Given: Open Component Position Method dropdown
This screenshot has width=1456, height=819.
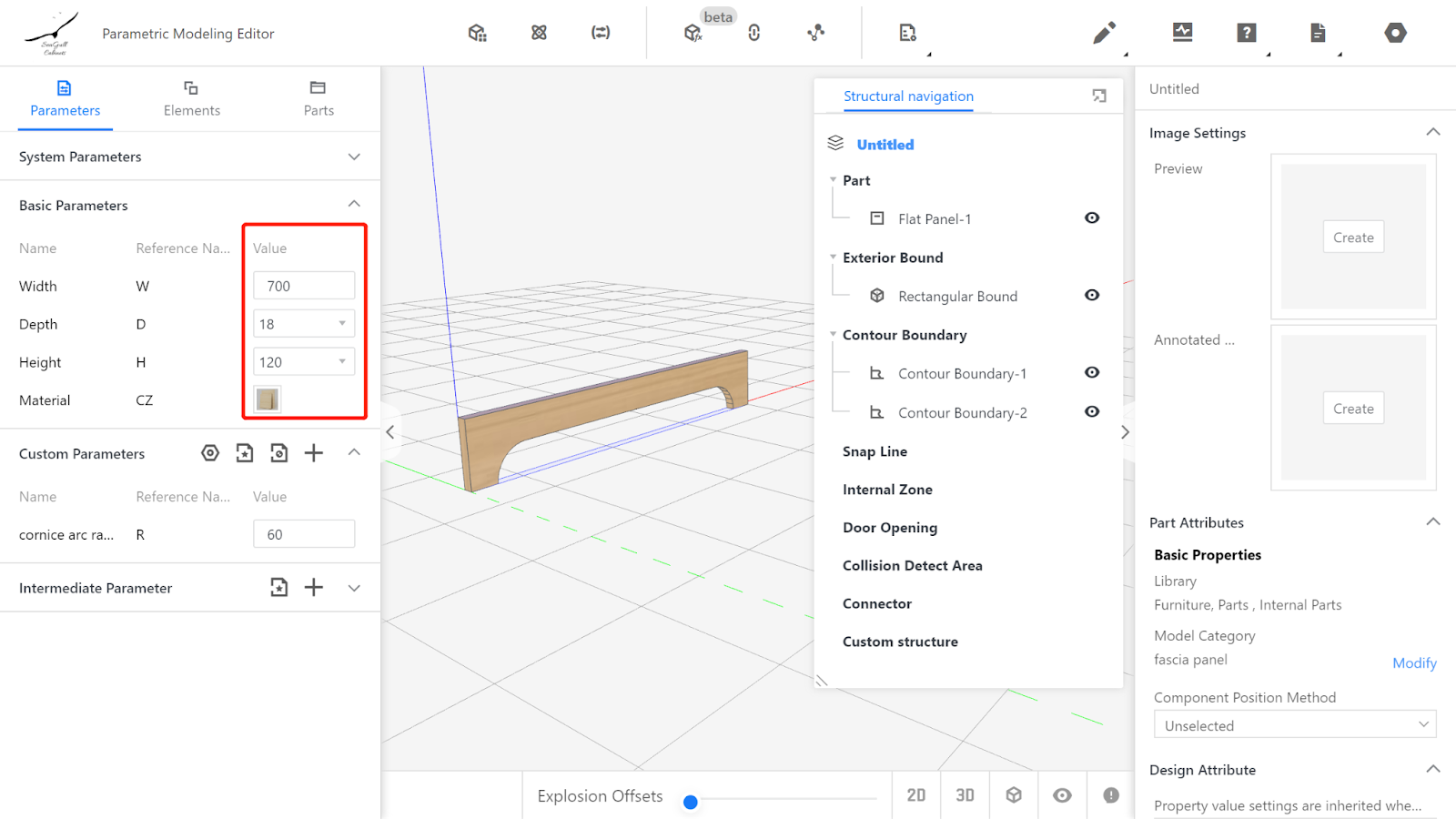Looking at the screenshot, I should (1294, 725).
